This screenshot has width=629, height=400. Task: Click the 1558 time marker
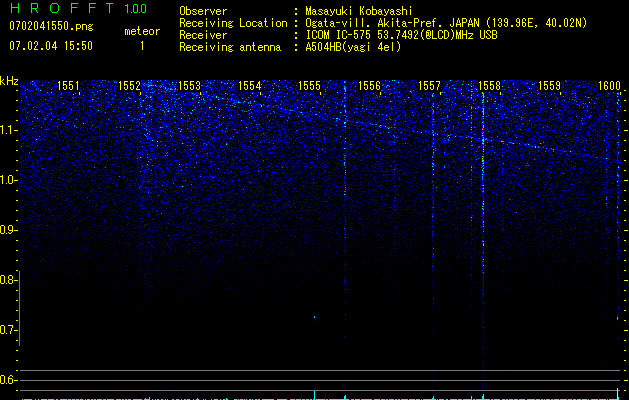[x=490, y=86]
